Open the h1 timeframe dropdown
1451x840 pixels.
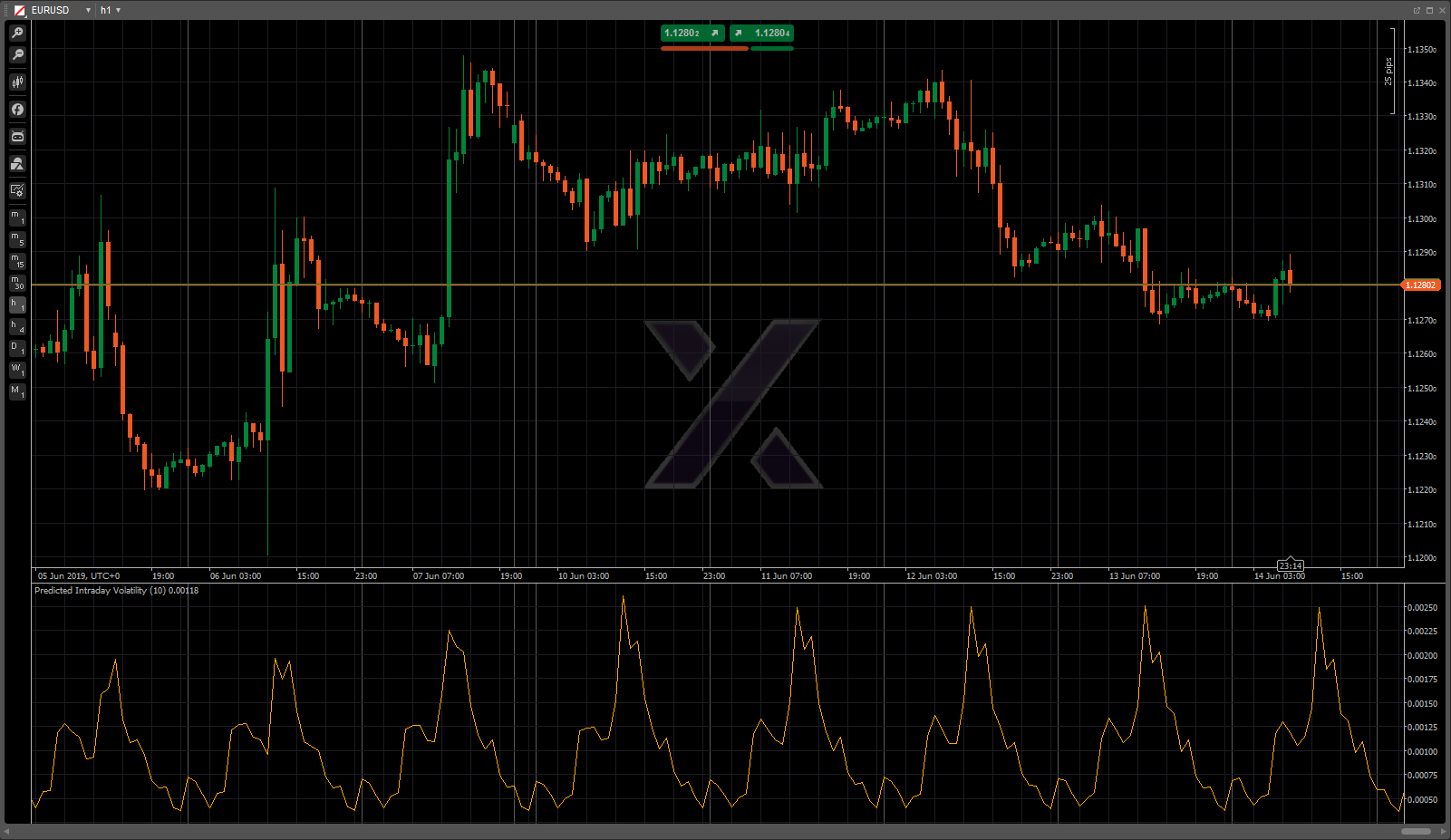(111, 10)
